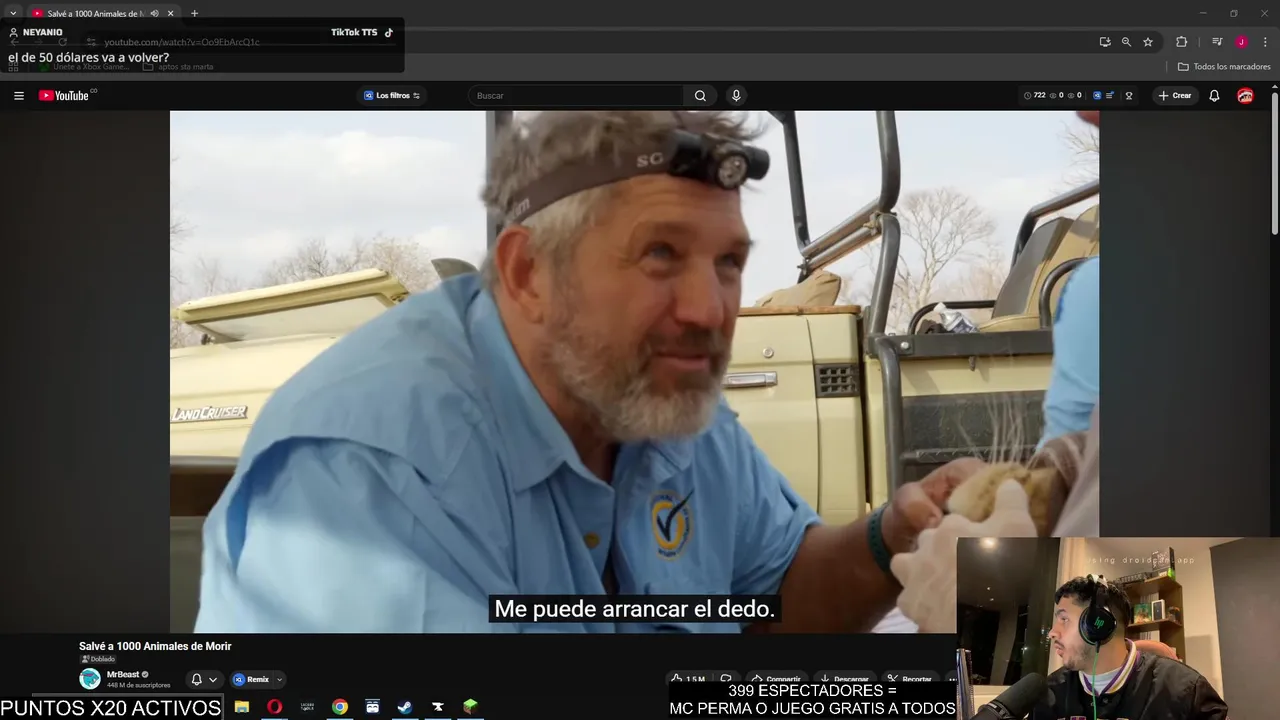Screen dimensions: 1280x720
Task: Bookmark this page with star icon
Action: pyautogui.click(x=1148, y=42)
